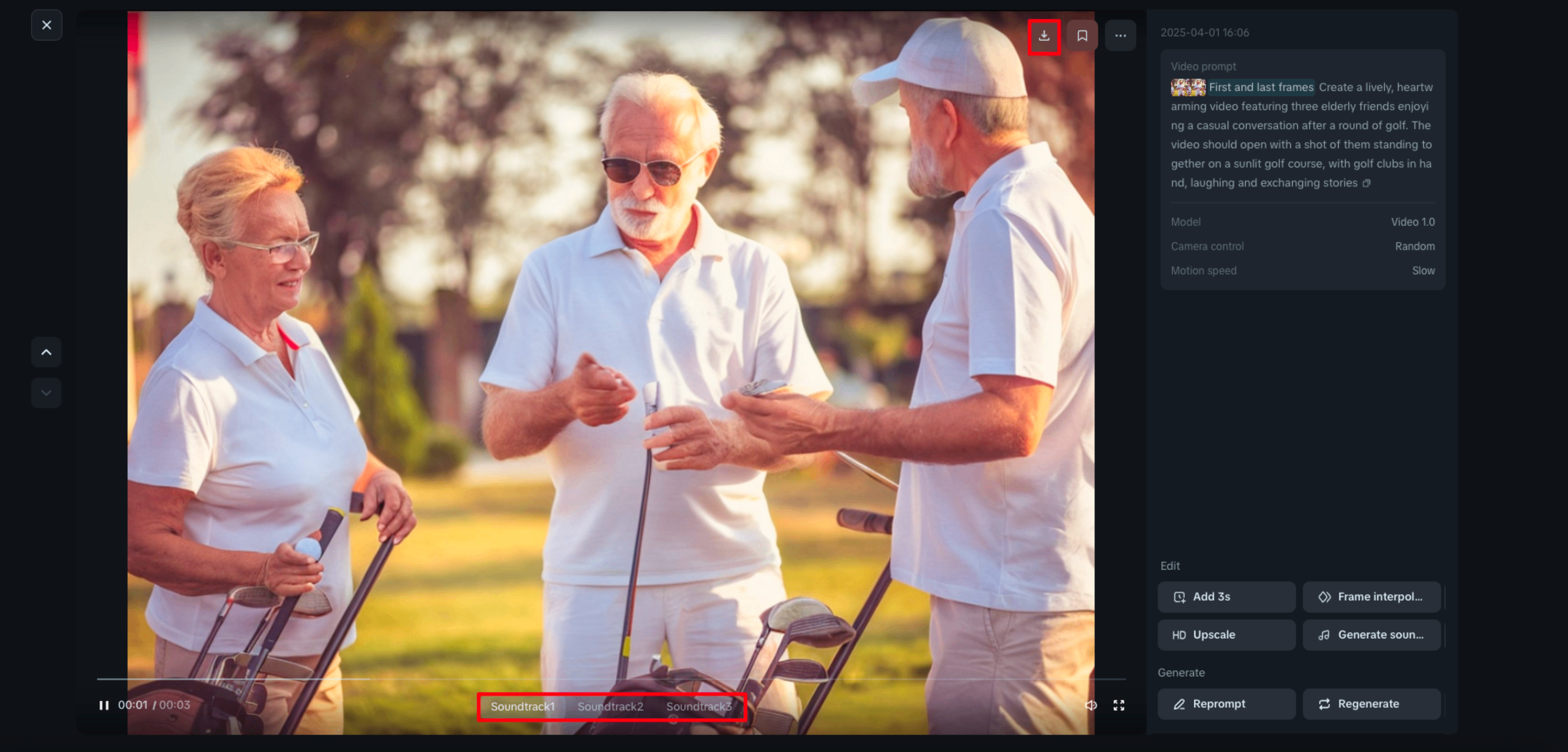Open Generate sound feature
The width and height of the screenshot is (1568, 752).
point(1372,634)
